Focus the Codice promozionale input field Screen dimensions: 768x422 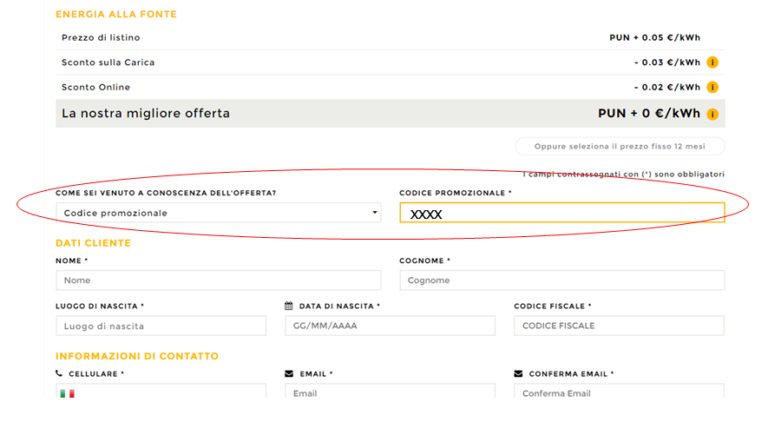click(x=562, y=213)
